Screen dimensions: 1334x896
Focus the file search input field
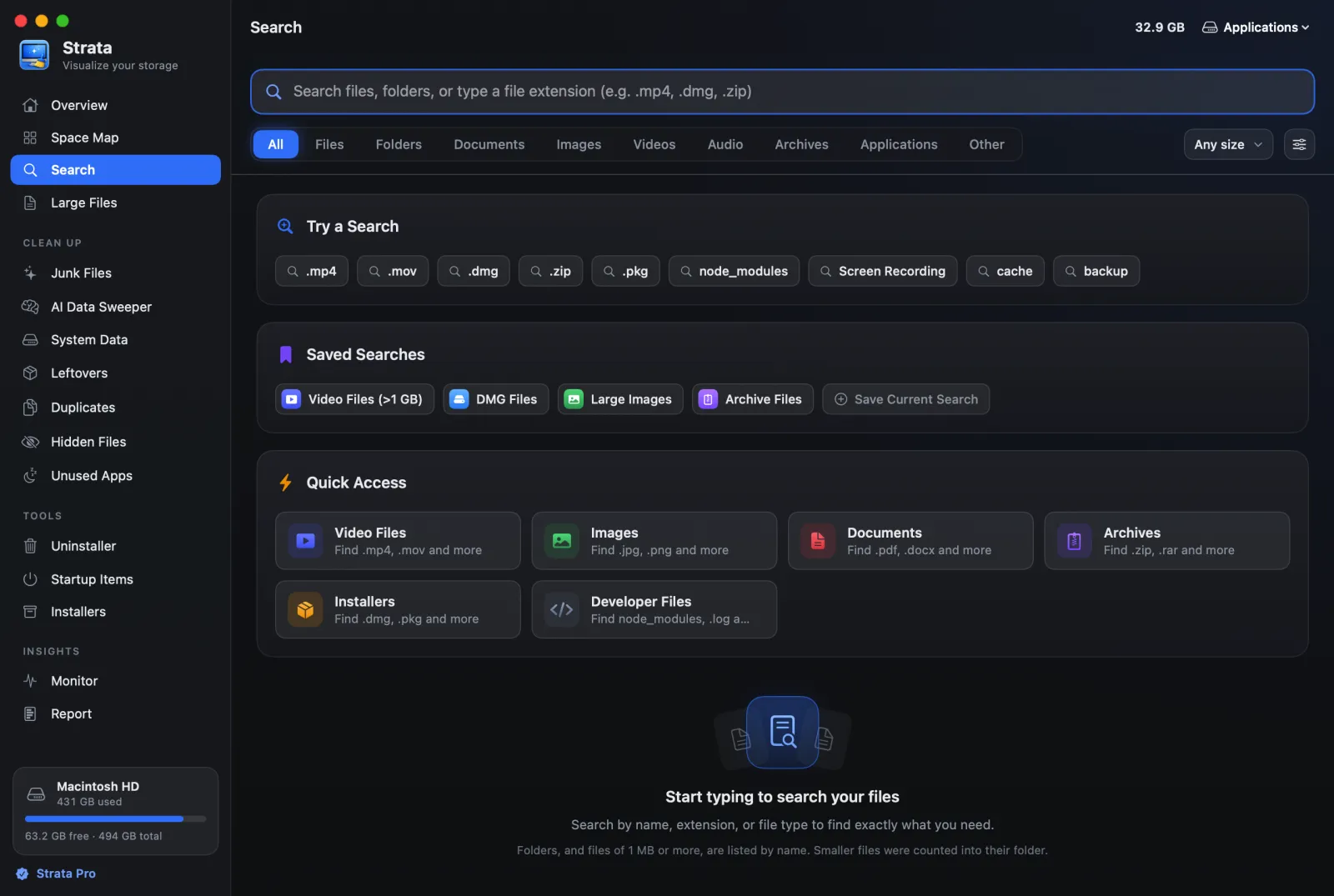click(782, 92)
